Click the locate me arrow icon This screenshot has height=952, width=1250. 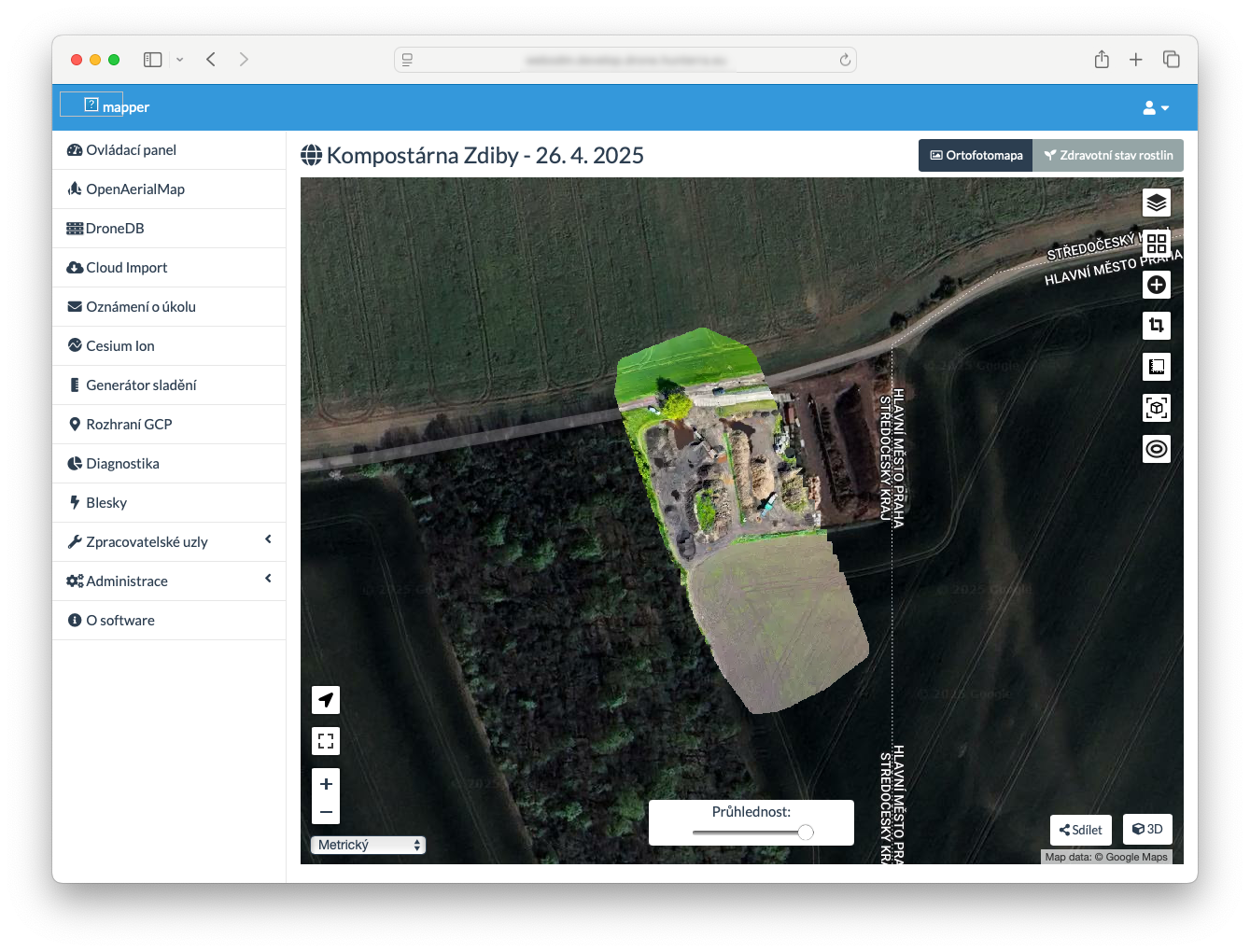326,700
